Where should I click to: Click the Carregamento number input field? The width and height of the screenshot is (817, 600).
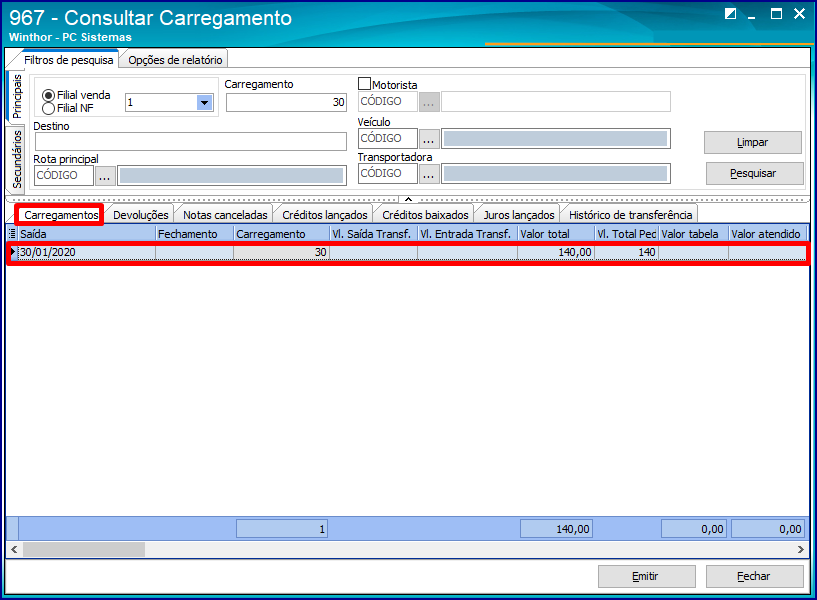pyautogui.click(x=286, y=103)
